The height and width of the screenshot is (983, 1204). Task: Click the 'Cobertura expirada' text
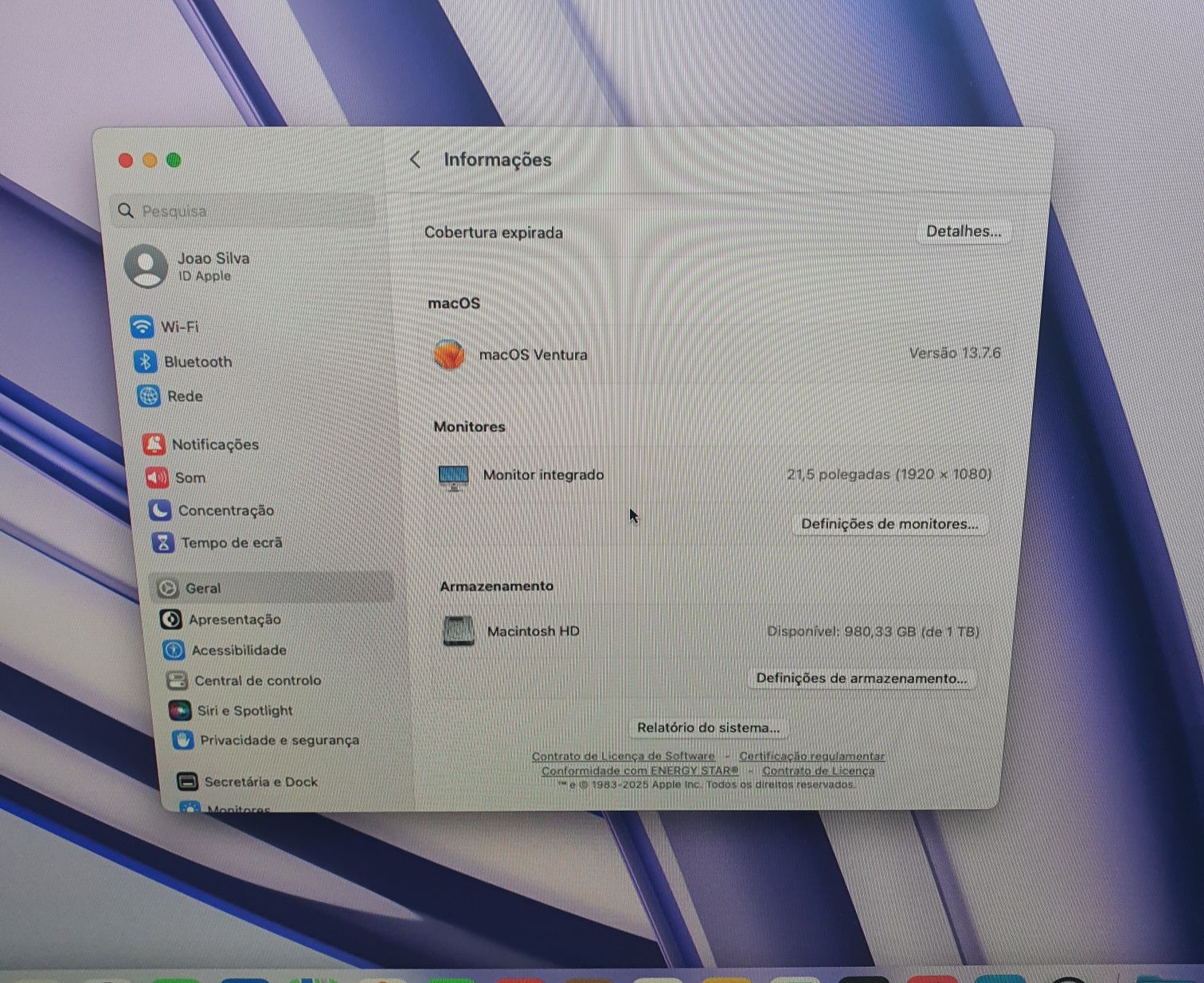494,233
